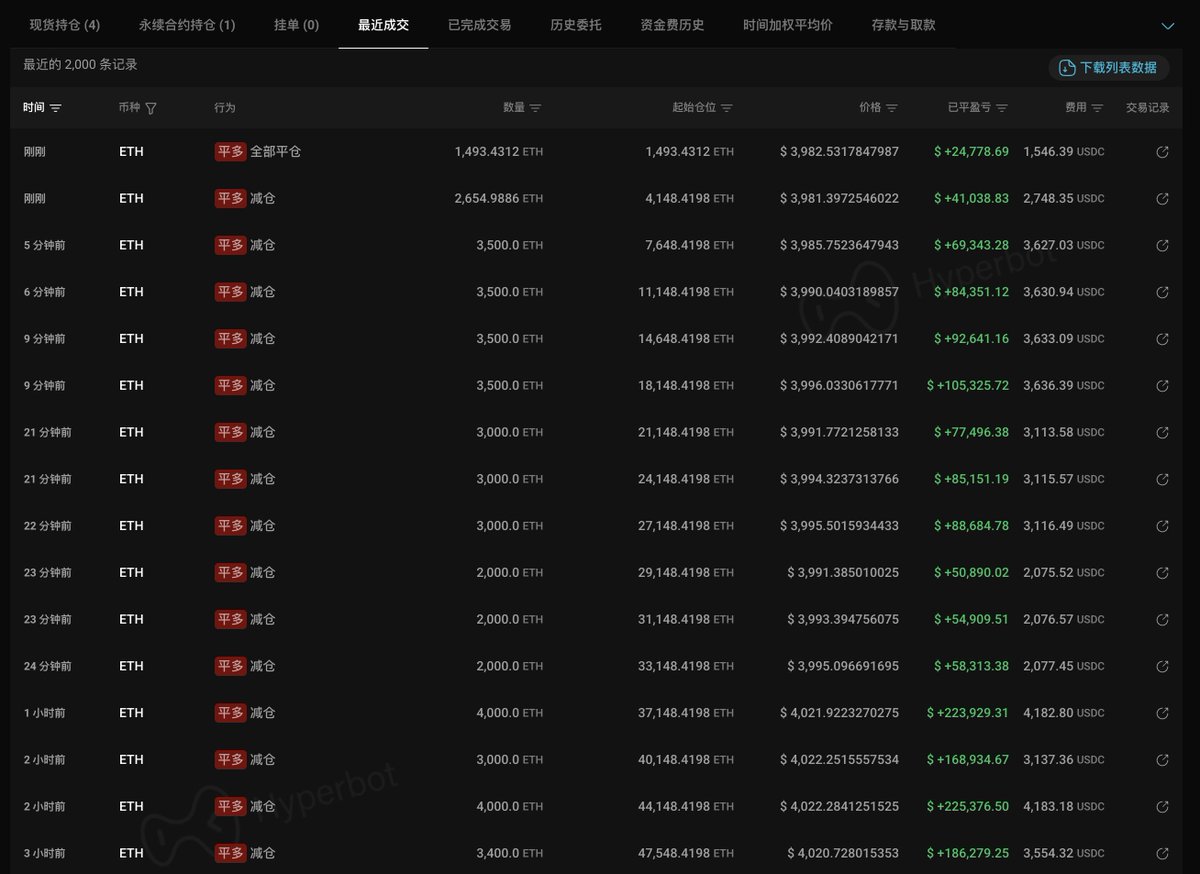The height and width of the screenshot is (874, 1200).
Task: Click the 24 分钟前 time cell
Action: point(47,666)
